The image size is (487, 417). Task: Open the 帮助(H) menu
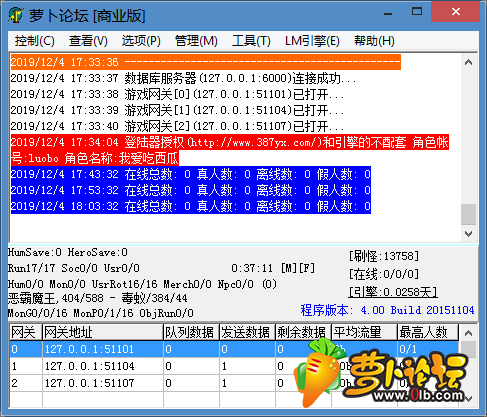pyautogui.click(x=374, y=41)
